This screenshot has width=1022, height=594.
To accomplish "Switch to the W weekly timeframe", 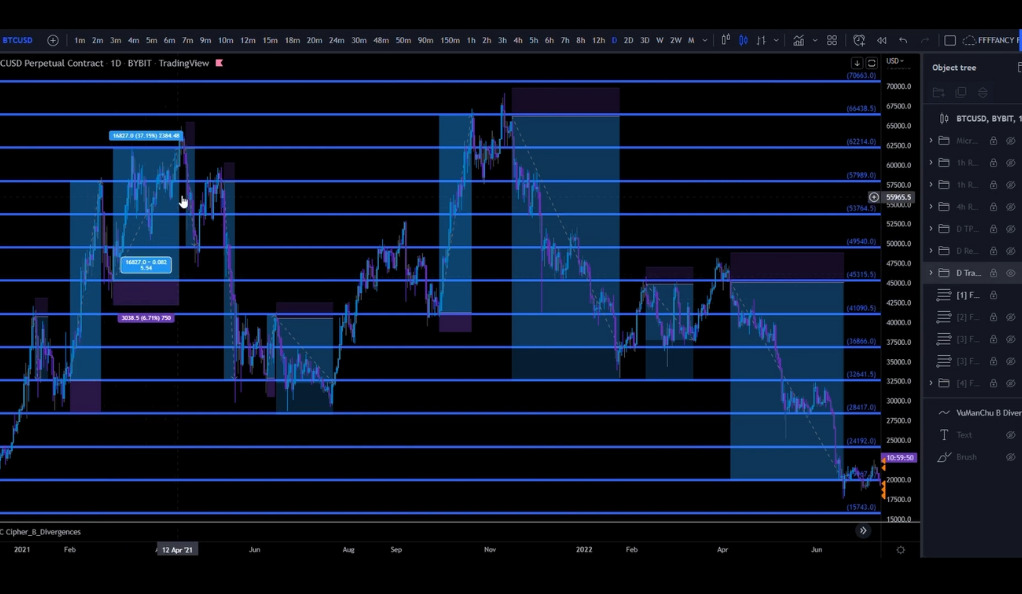I will 660,40.
